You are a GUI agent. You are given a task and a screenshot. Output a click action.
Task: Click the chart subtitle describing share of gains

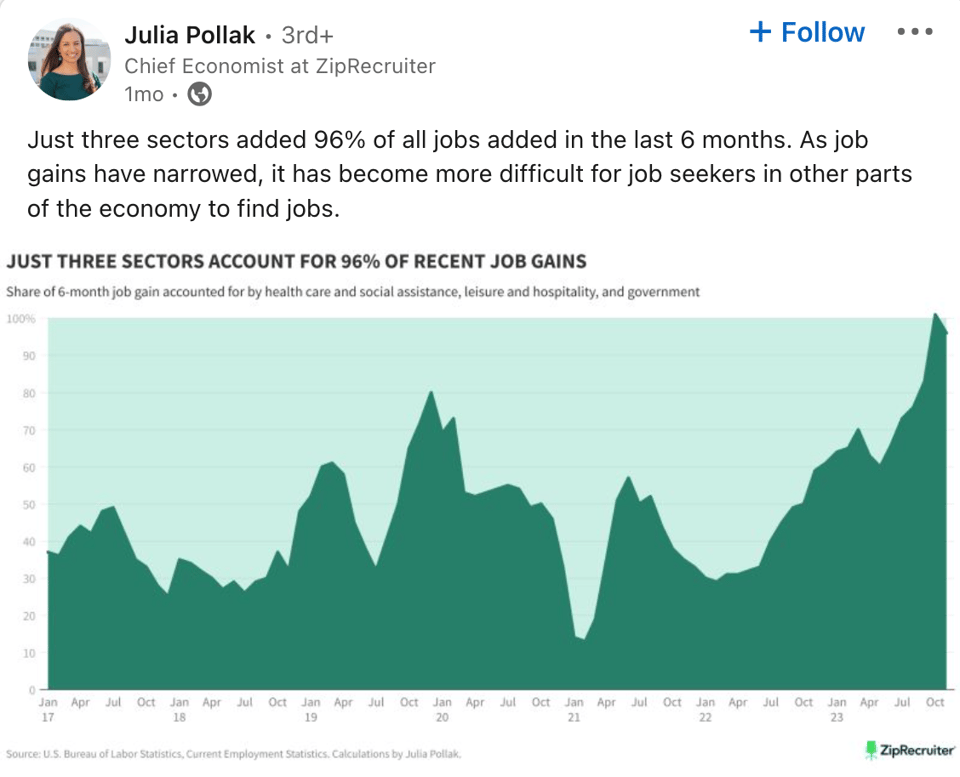tap(352, 293)
